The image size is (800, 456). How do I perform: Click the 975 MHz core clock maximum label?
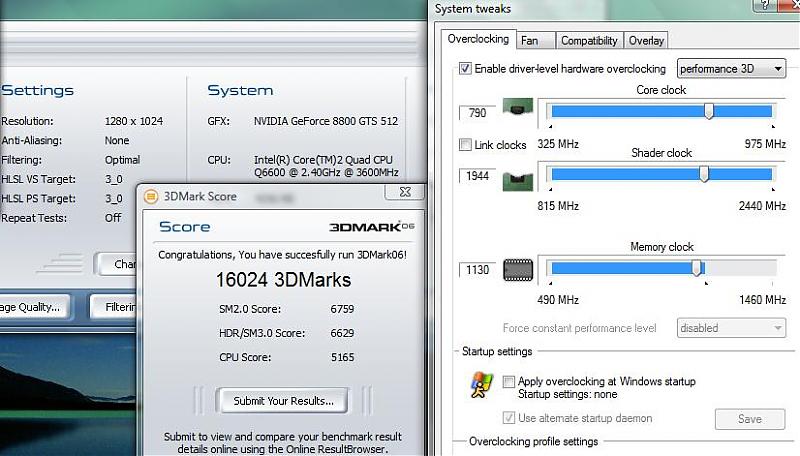(765, 144)
